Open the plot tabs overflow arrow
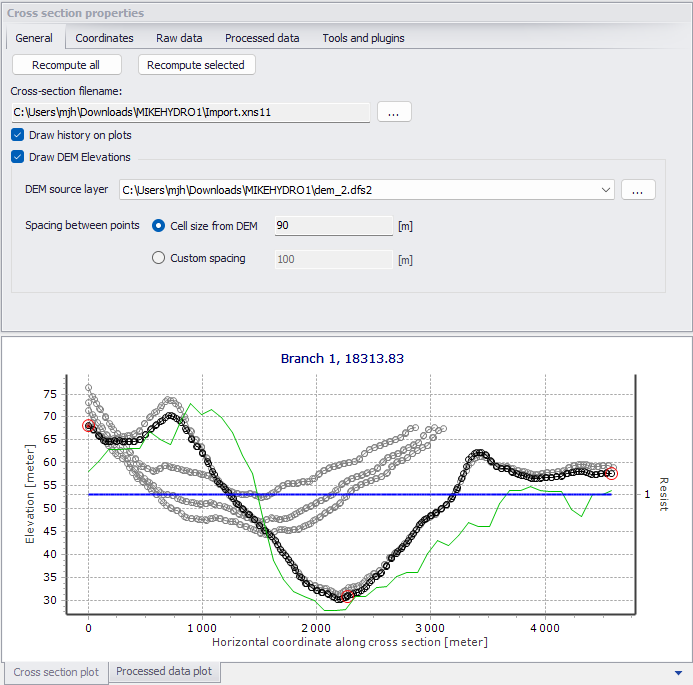This screenshot has height=685, width=693. tap(678, 673)
